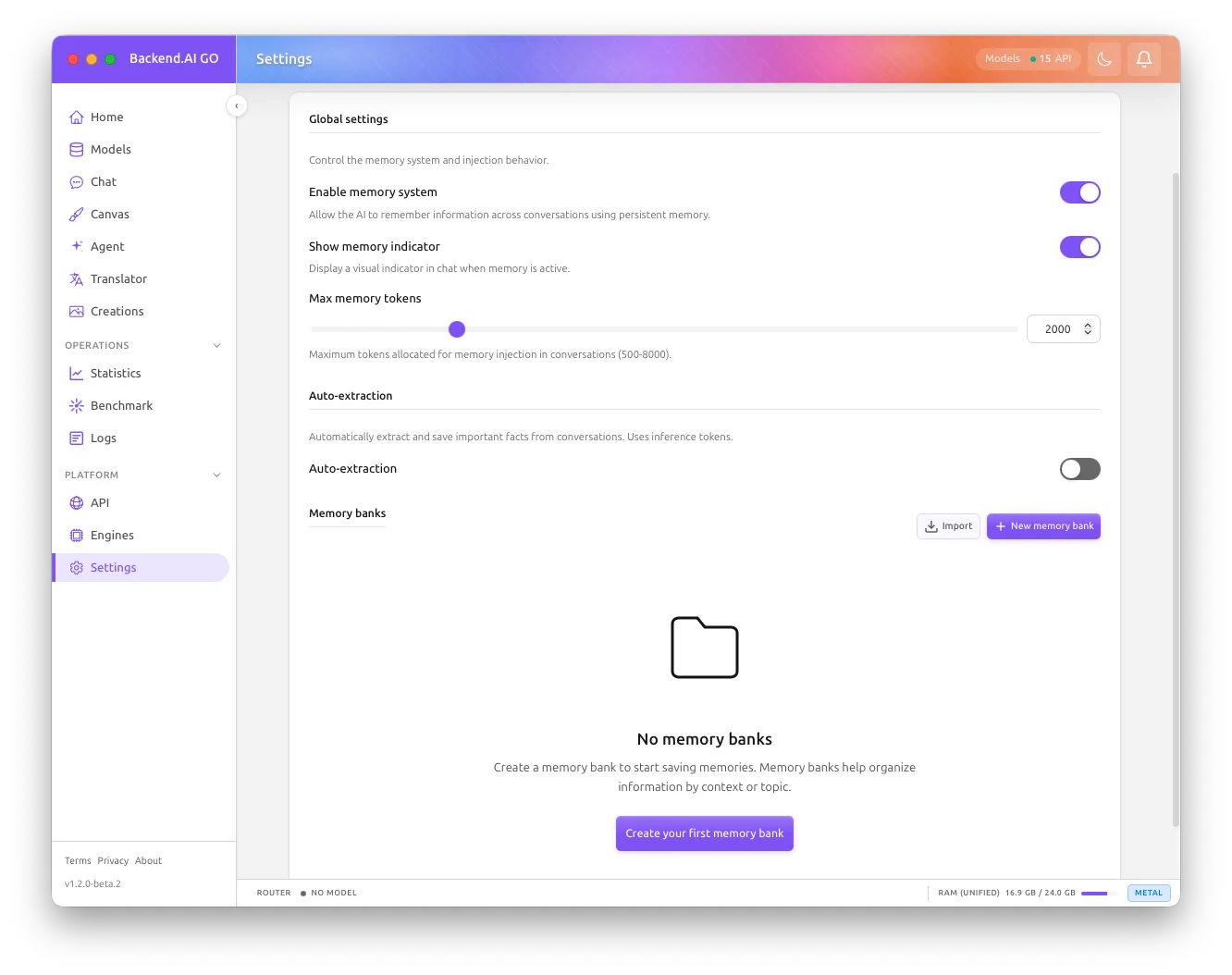Screen dimensions: 1232x975
Task: View the Statistics page
Action: click(116, 373)
